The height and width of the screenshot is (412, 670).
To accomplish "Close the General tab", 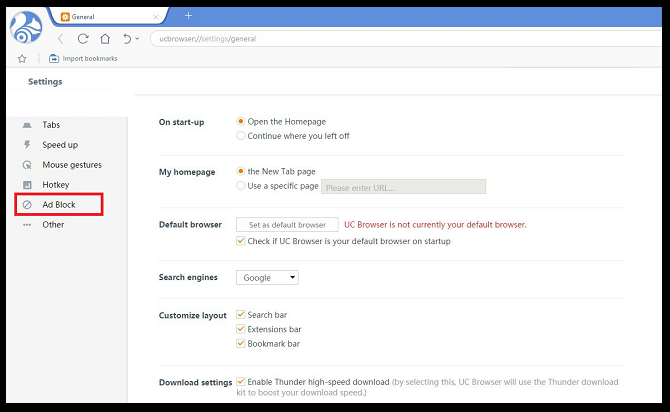I will pos(155,17).
